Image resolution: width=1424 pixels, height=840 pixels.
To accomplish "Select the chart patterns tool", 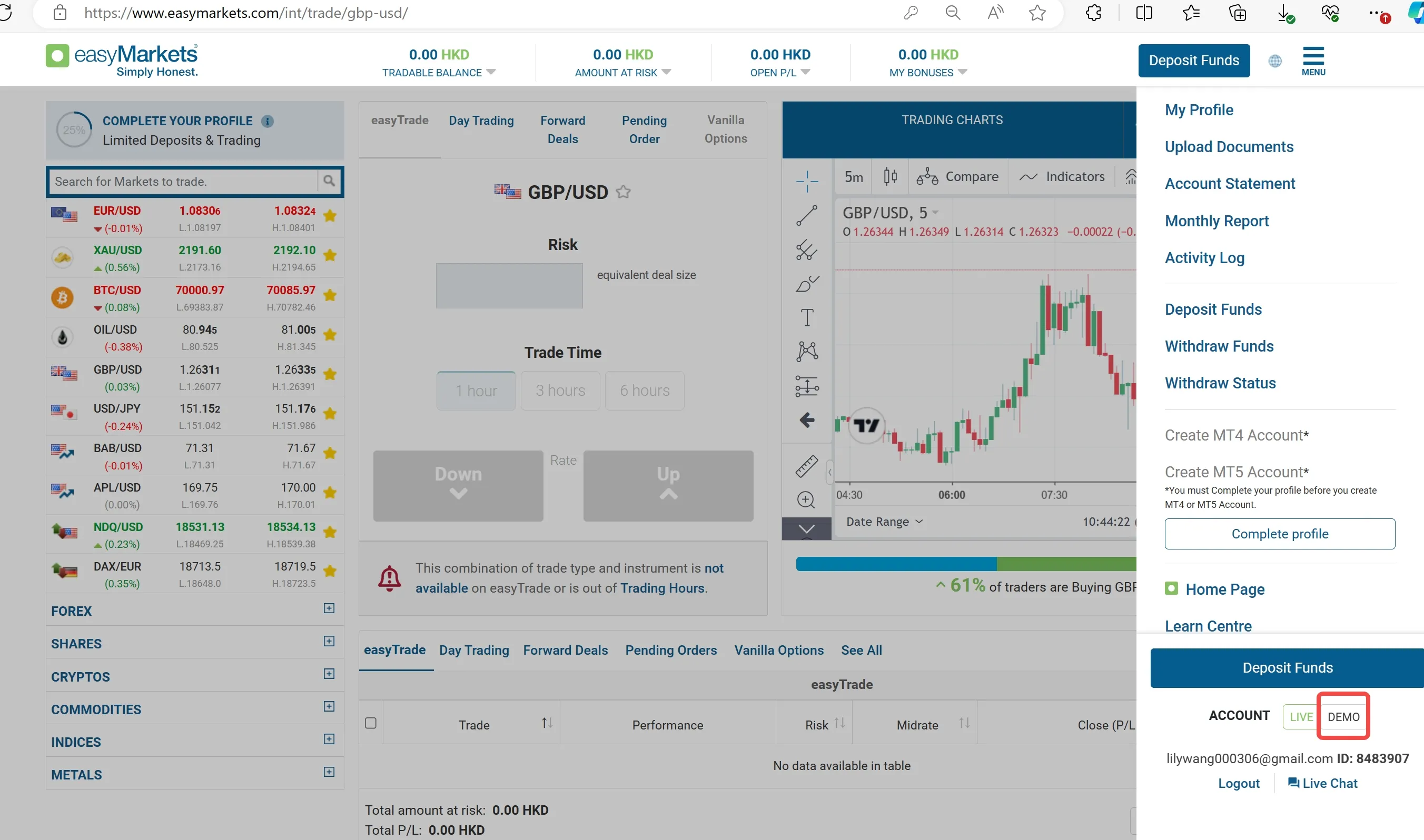I will click(x=807, y=352).
